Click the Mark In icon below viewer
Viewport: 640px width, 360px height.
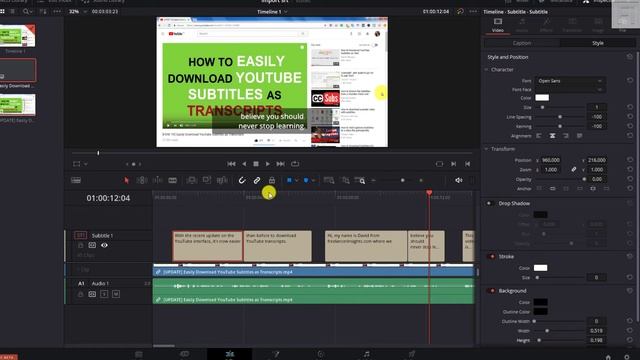click(x=453, y=164)
